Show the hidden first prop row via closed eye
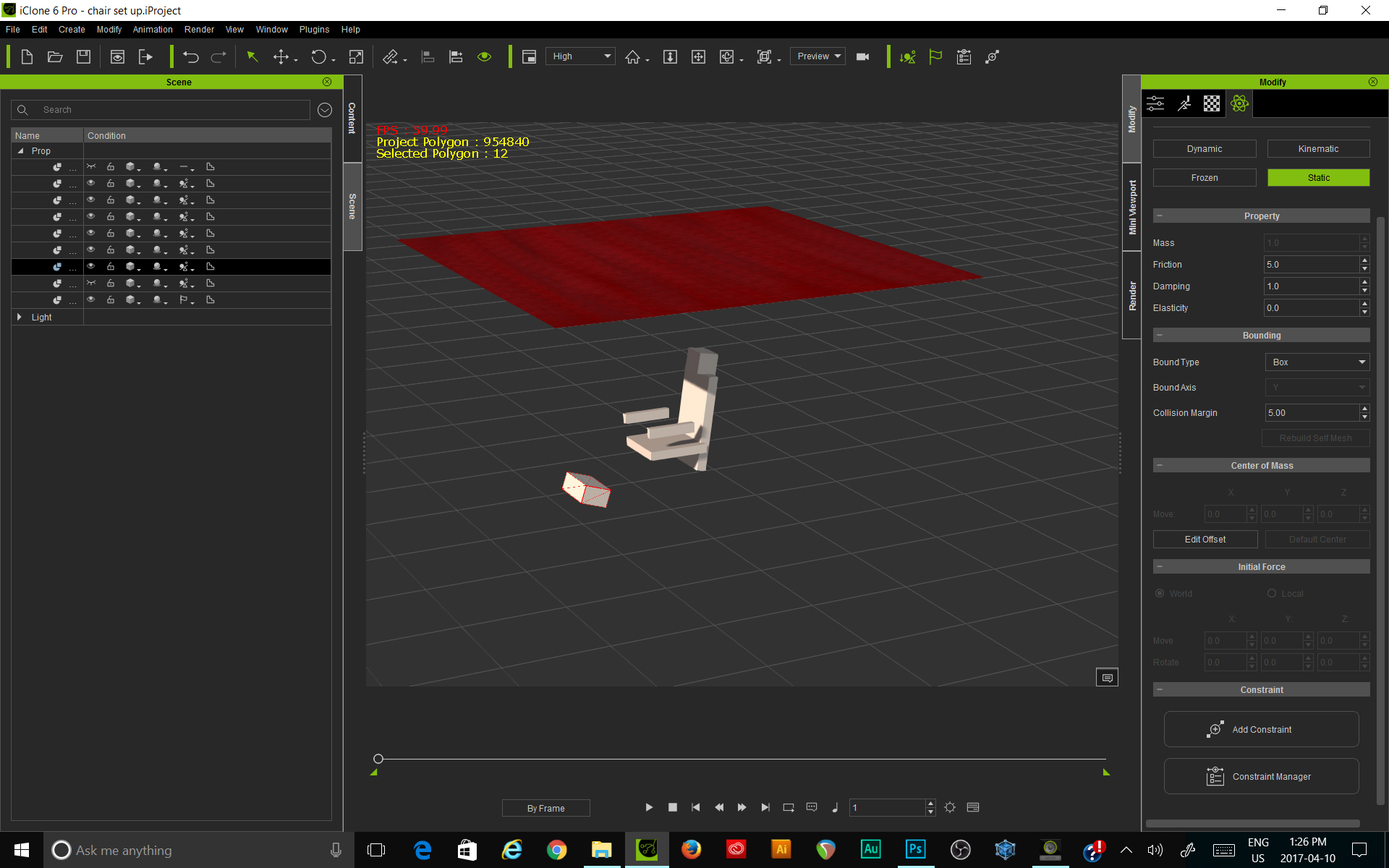This screenshot has height=868, width=1389. [x=91, y=166]
